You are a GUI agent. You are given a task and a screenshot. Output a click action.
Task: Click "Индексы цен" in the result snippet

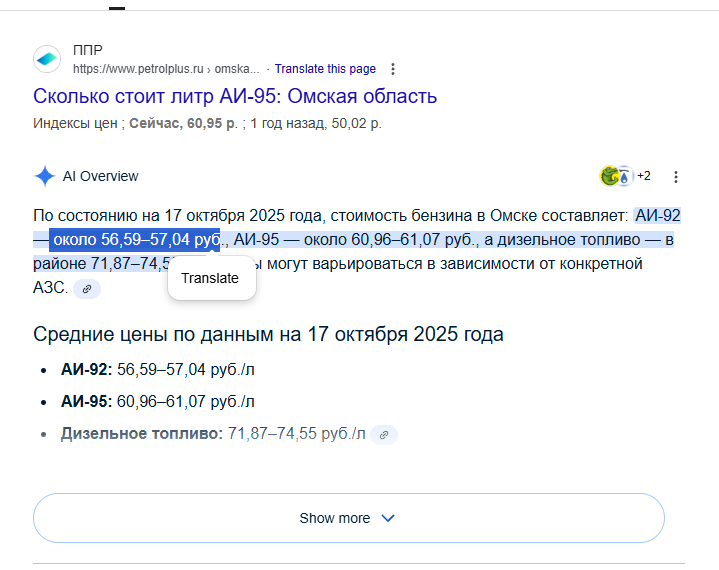pos(75,123)
